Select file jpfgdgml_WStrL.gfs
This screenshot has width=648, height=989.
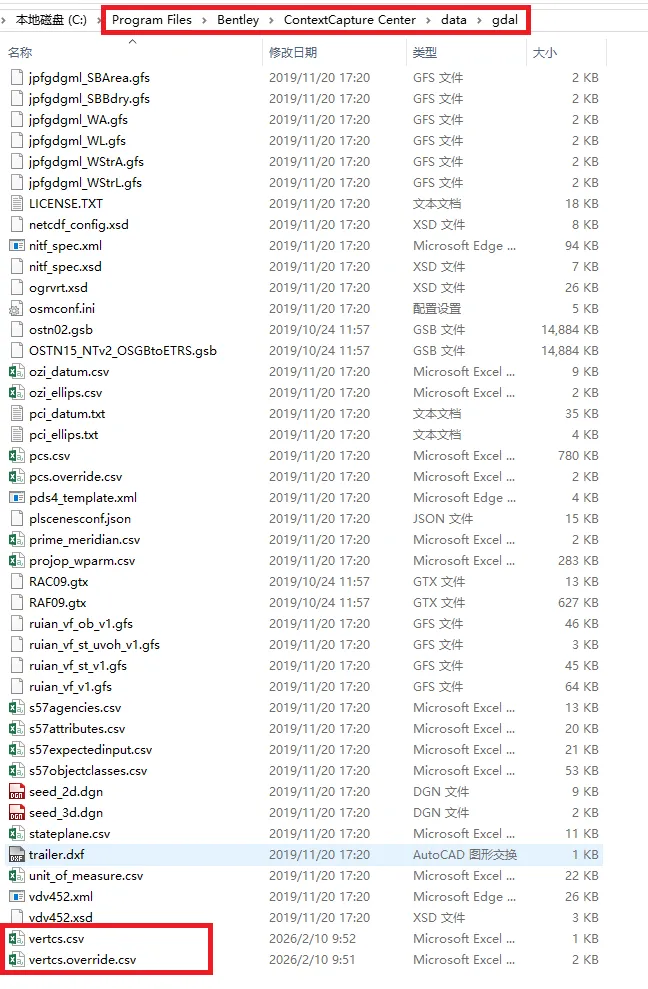tap(85, 182)
